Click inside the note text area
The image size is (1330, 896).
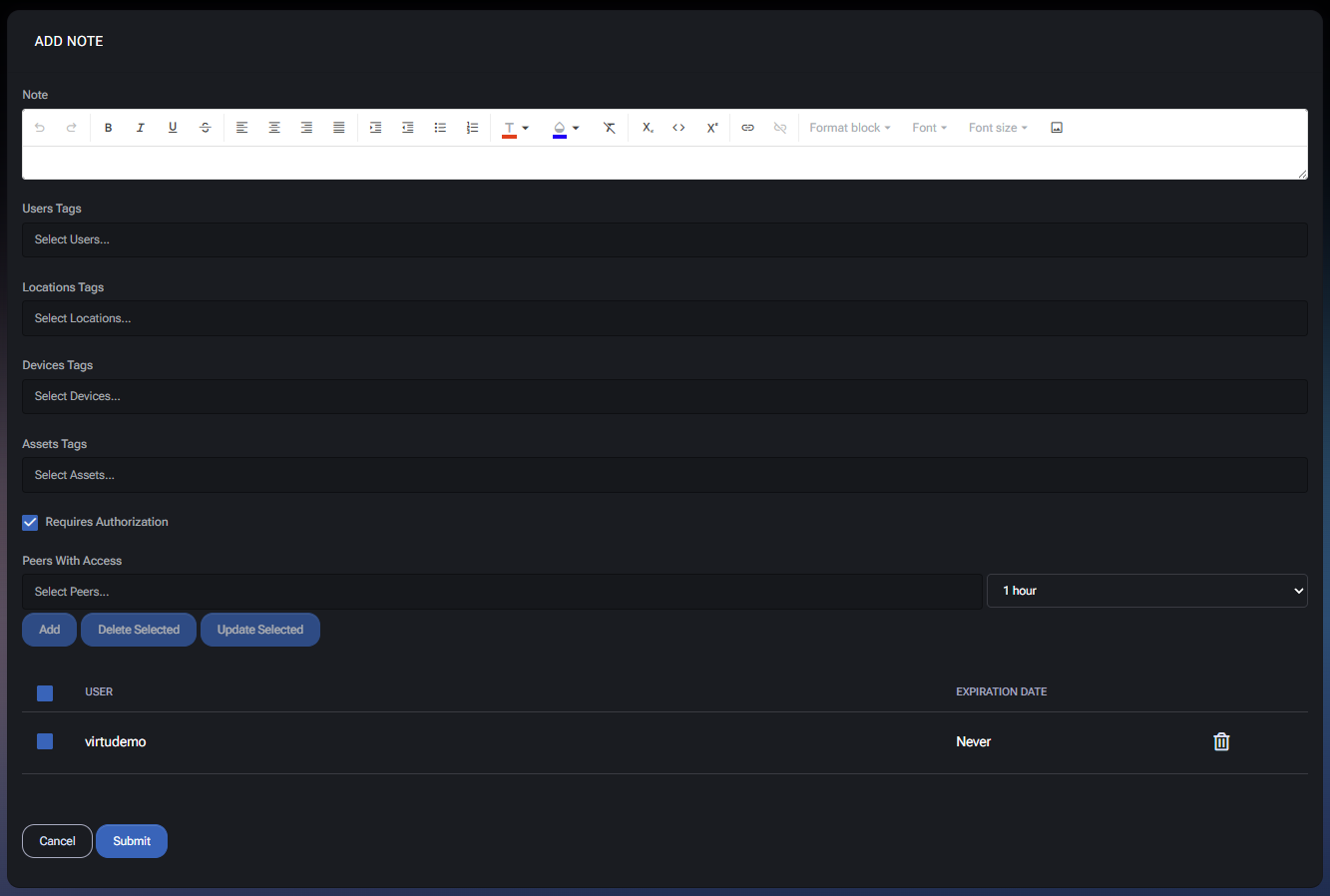coord(664,163)
